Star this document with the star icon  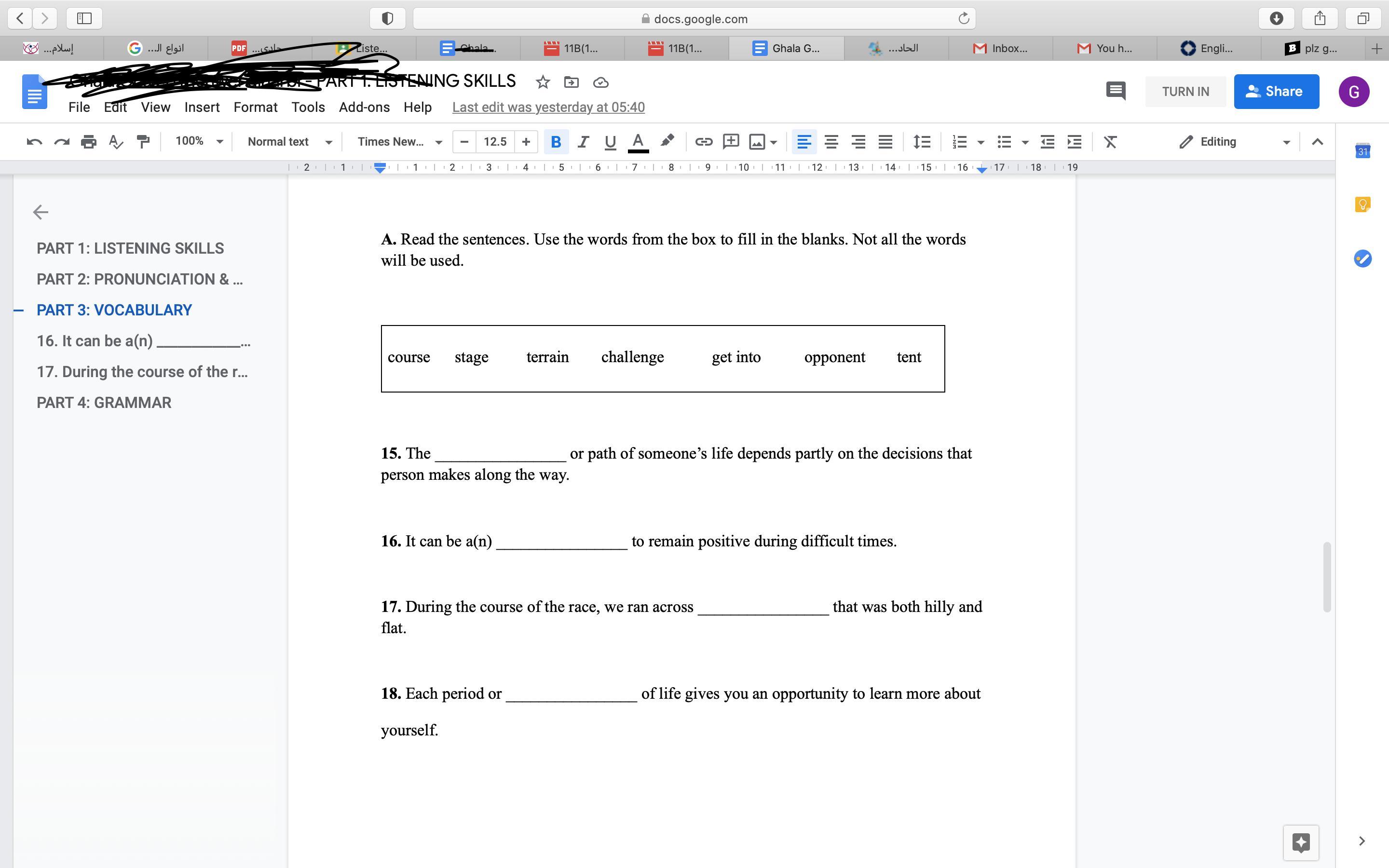tap(543, 82)
